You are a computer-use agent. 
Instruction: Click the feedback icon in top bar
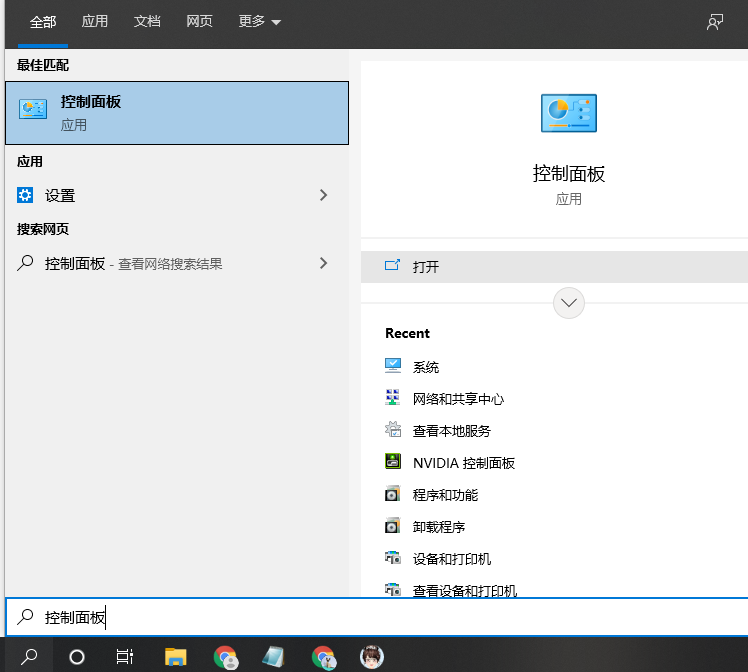coord(714,22)
